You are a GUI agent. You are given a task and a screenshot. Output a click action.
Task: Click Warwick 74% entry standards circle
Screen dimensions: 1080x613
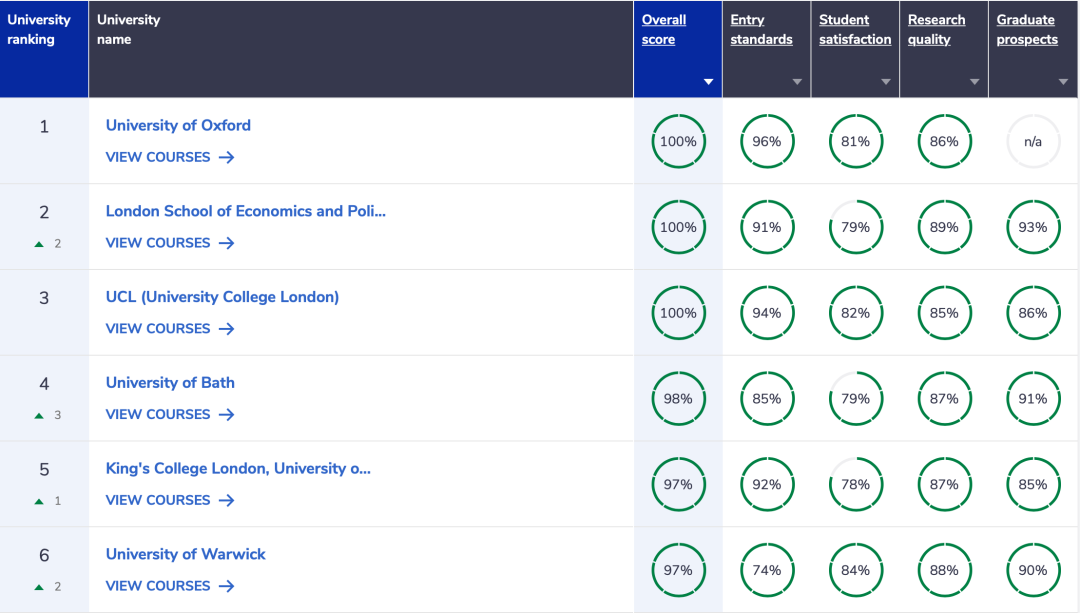pos(767,570)
